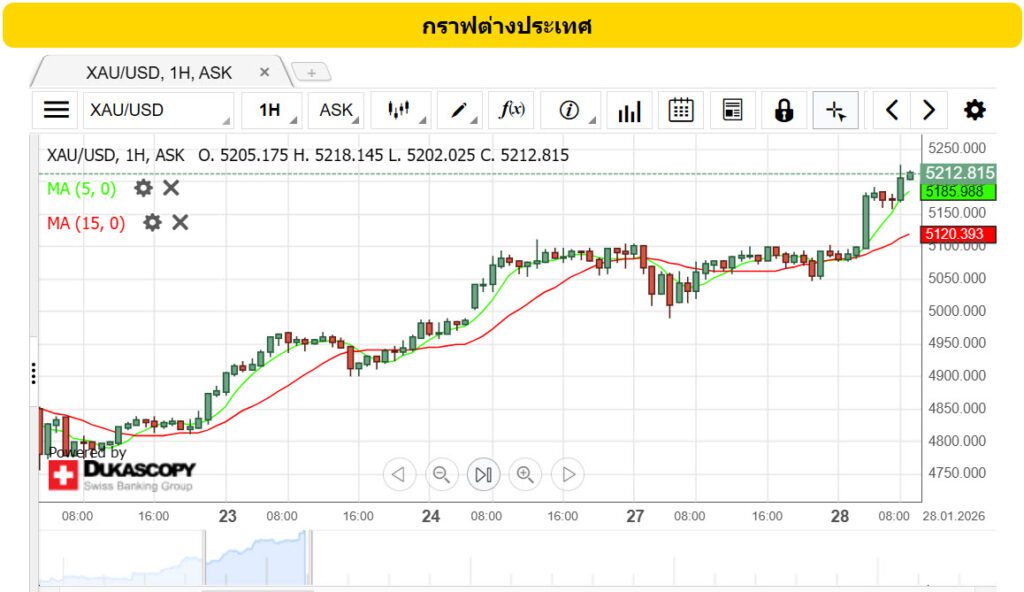Open the XAU/USD instrument dropdown
Image resolution: width=1024 pixels, height=592 pixels.
[158, 110]
